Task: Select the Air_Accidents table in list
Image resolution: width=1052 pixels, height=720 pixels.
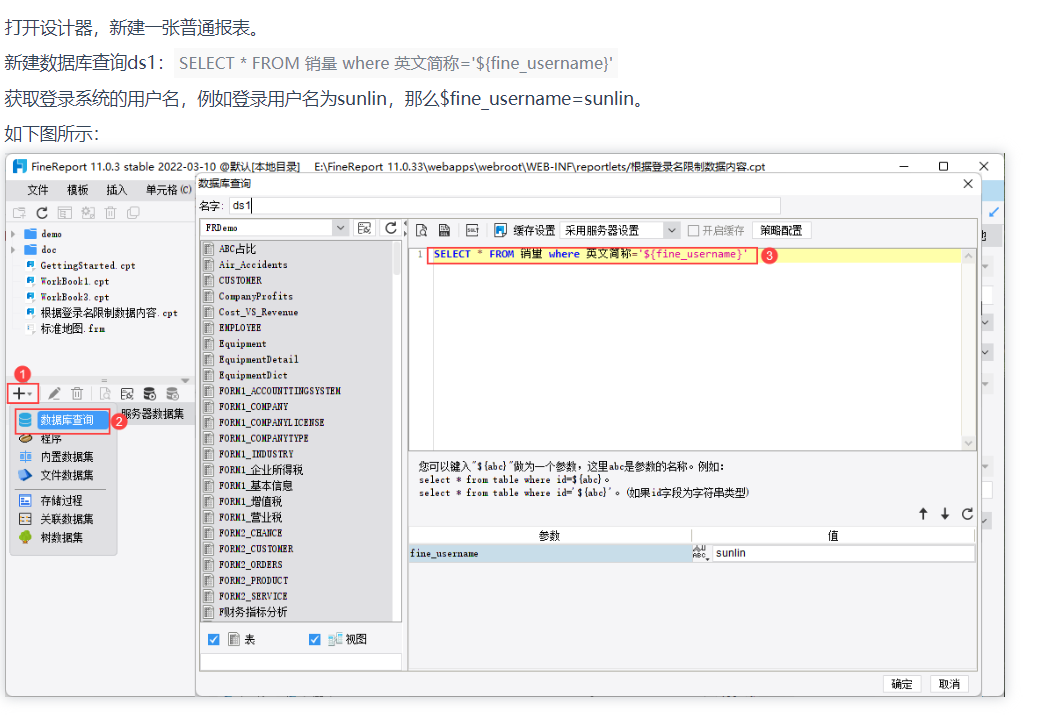Action: tap(253, 265)
